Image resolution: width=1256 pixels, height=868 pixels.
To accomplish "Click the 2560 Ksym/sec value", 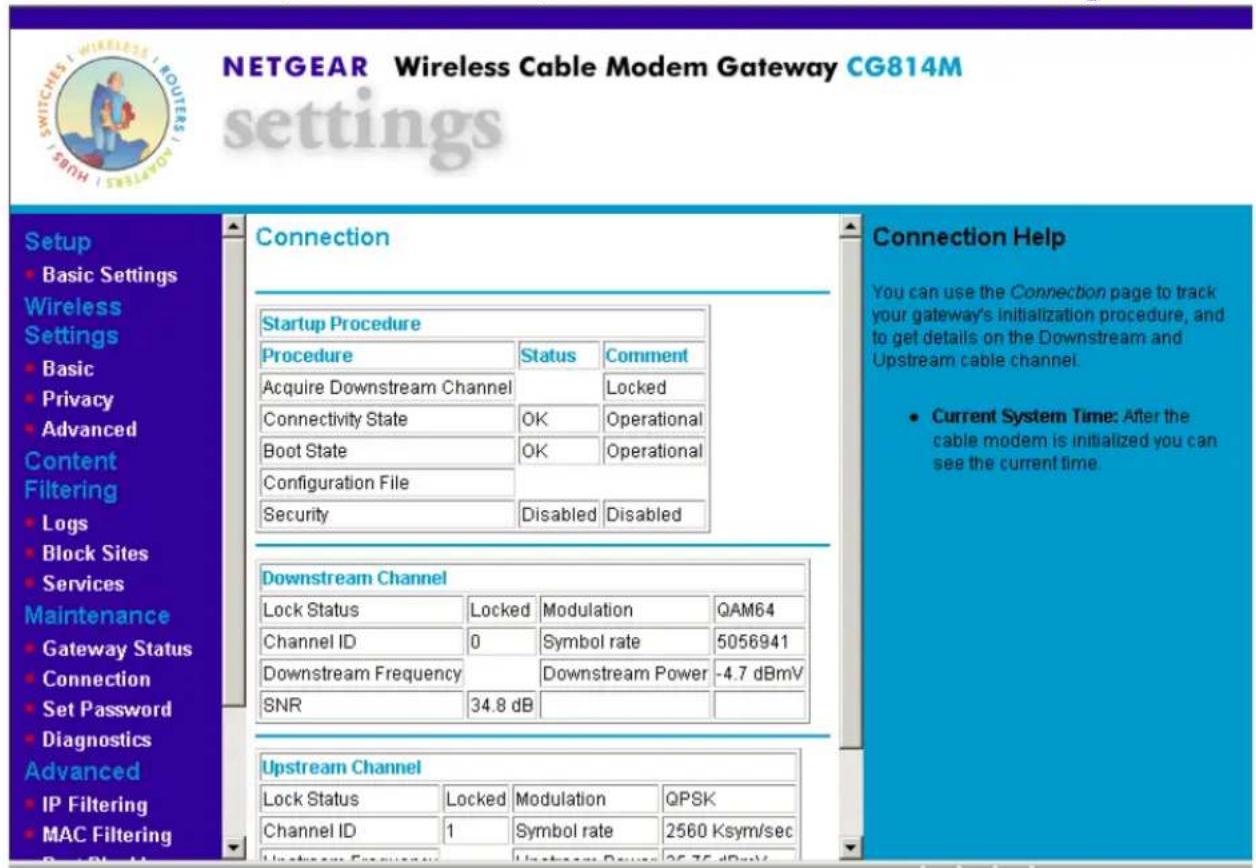I will [x=729, y=831].
